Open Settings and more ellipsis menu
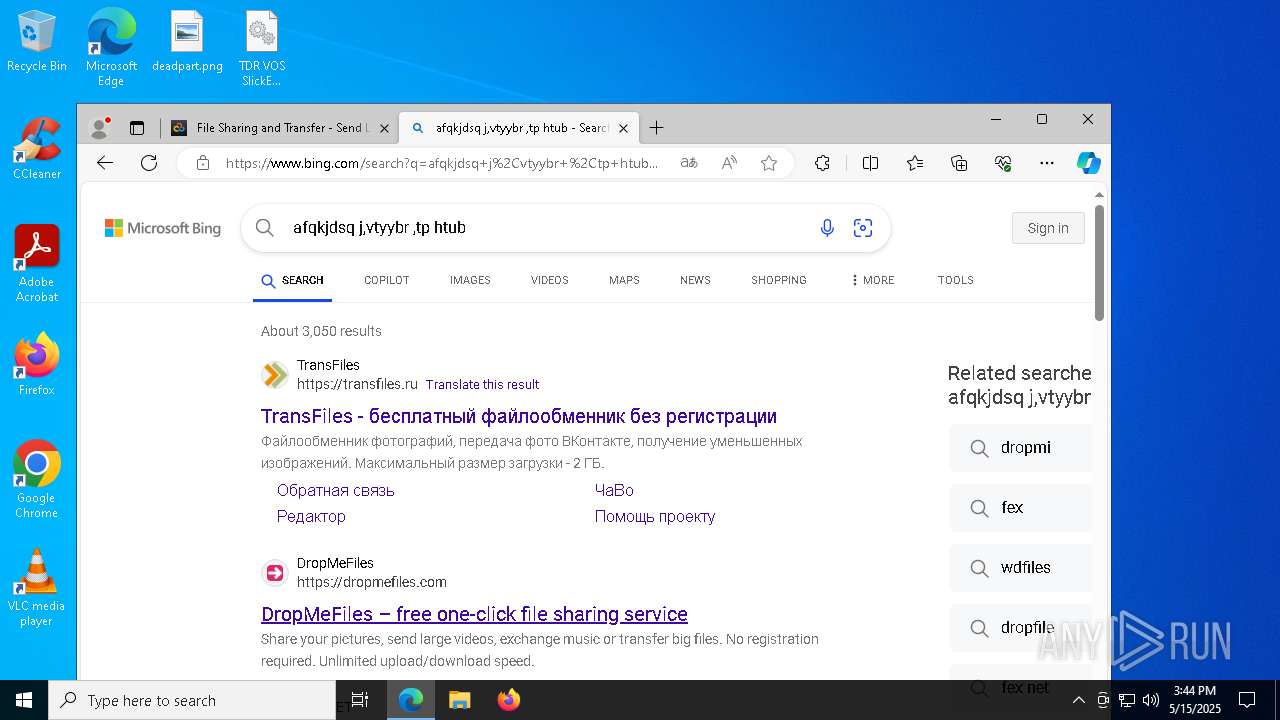Viewport: 1280px width, 720px height. tap(1047, 163)
